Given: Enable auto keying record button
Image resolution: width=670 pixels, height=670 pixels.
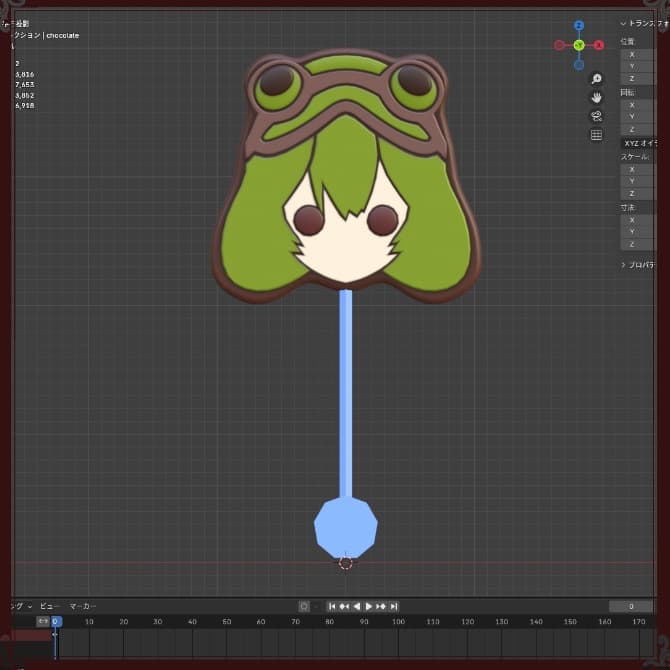Looking at the screenshot, I should tap(304, 606).
